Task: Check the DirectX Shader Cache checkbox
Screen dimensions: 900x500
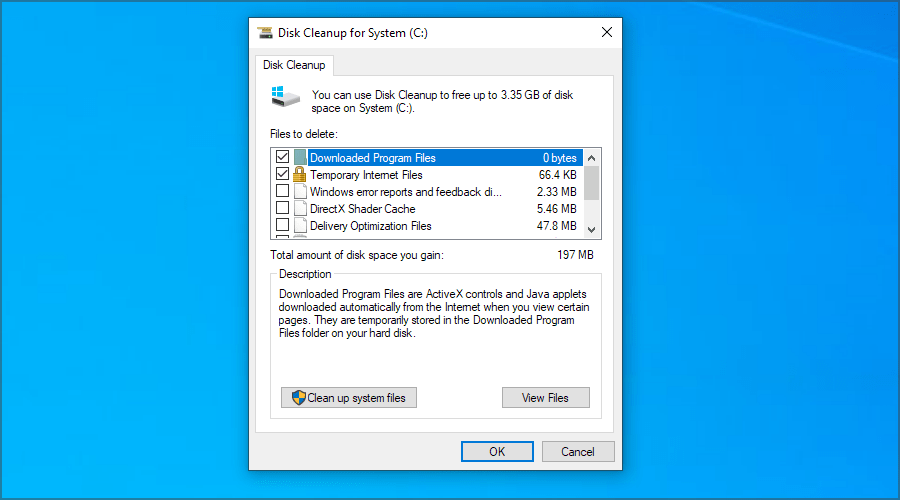Action: (282, 208)
